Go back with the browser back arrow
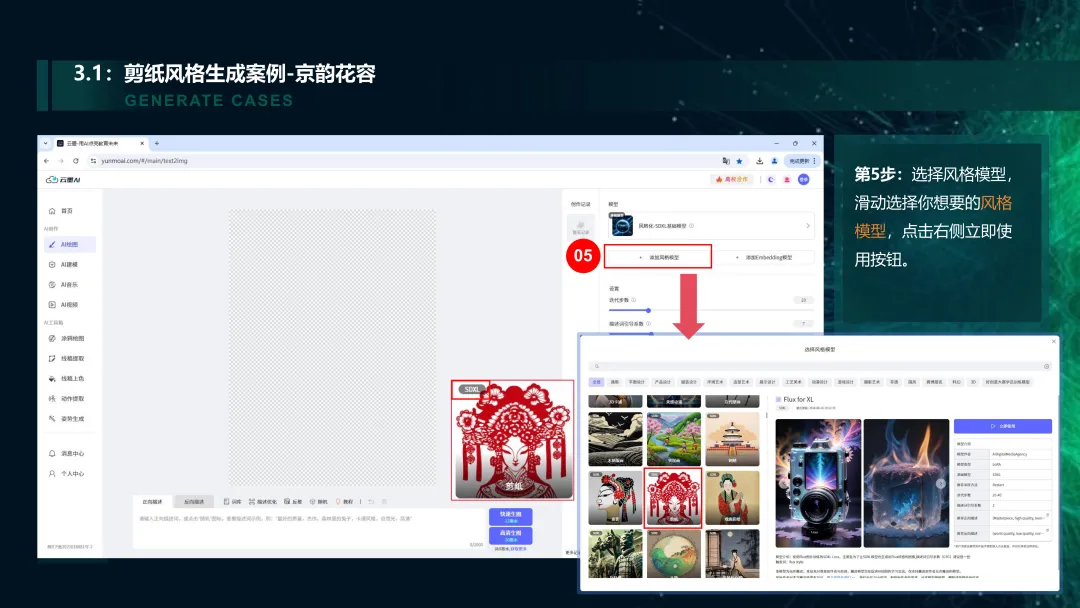1080x608 pixels. (x=46, y=161)
